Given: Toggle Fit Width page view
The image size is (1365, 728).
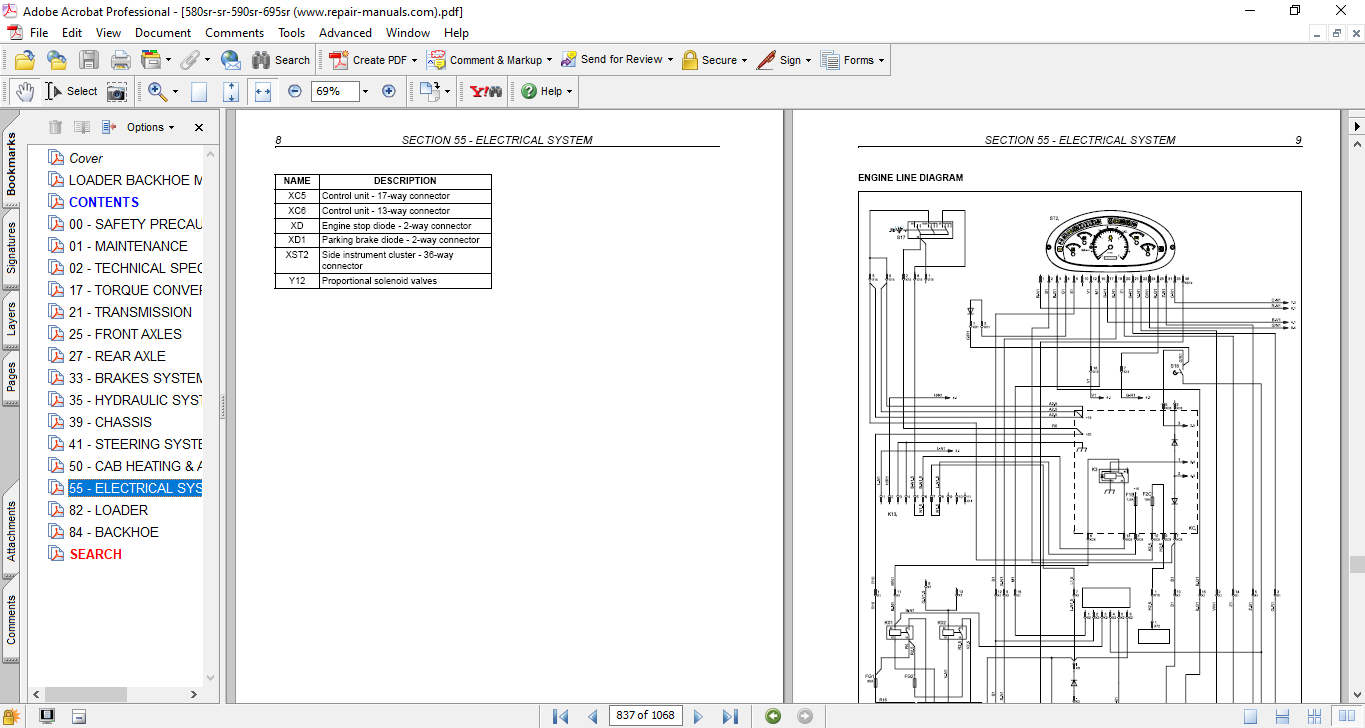Looking at the screenshot, I should [263, 91].
